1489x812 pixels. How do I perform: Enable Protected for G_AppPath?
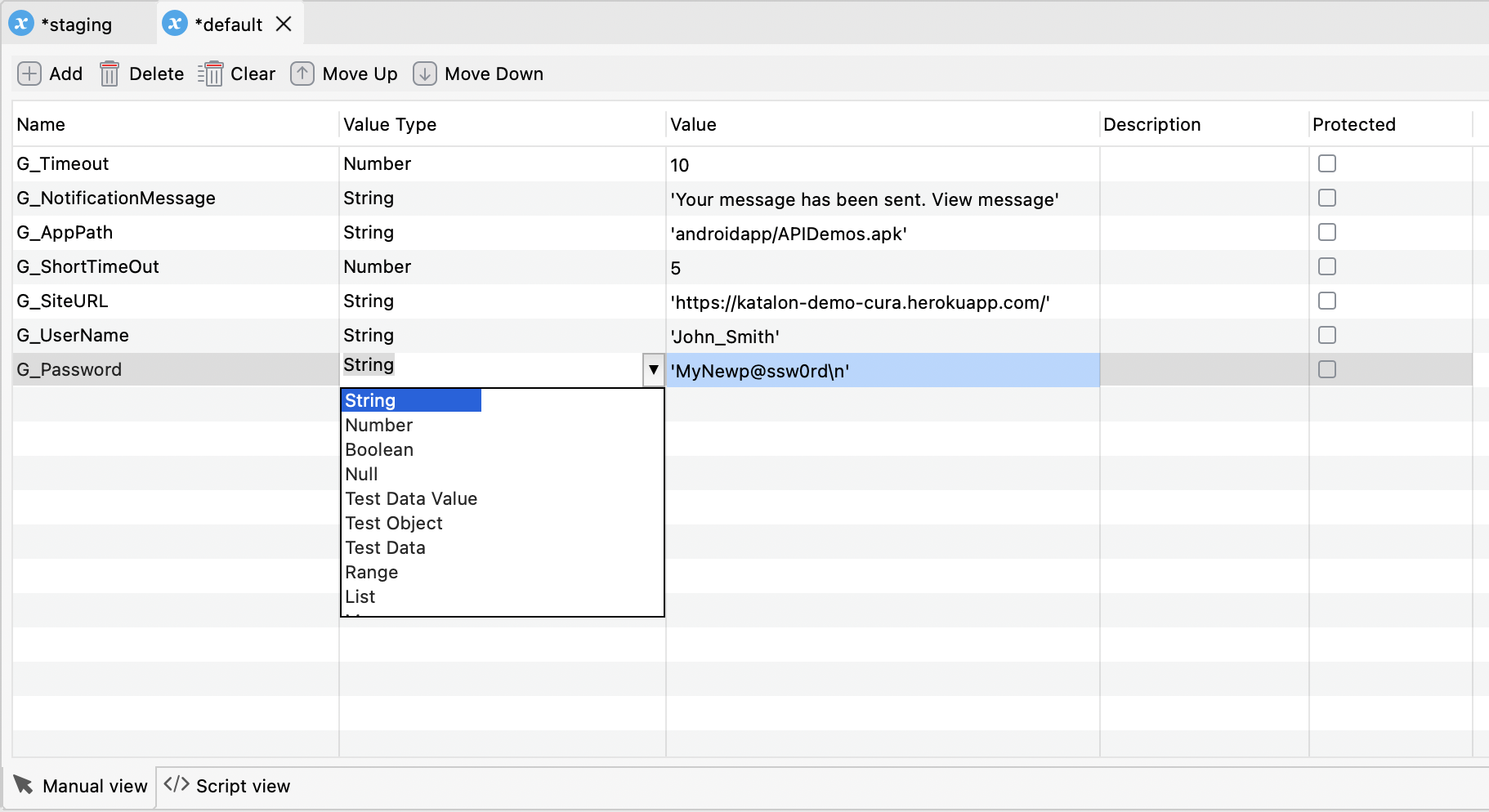[x=1327, y=232]
